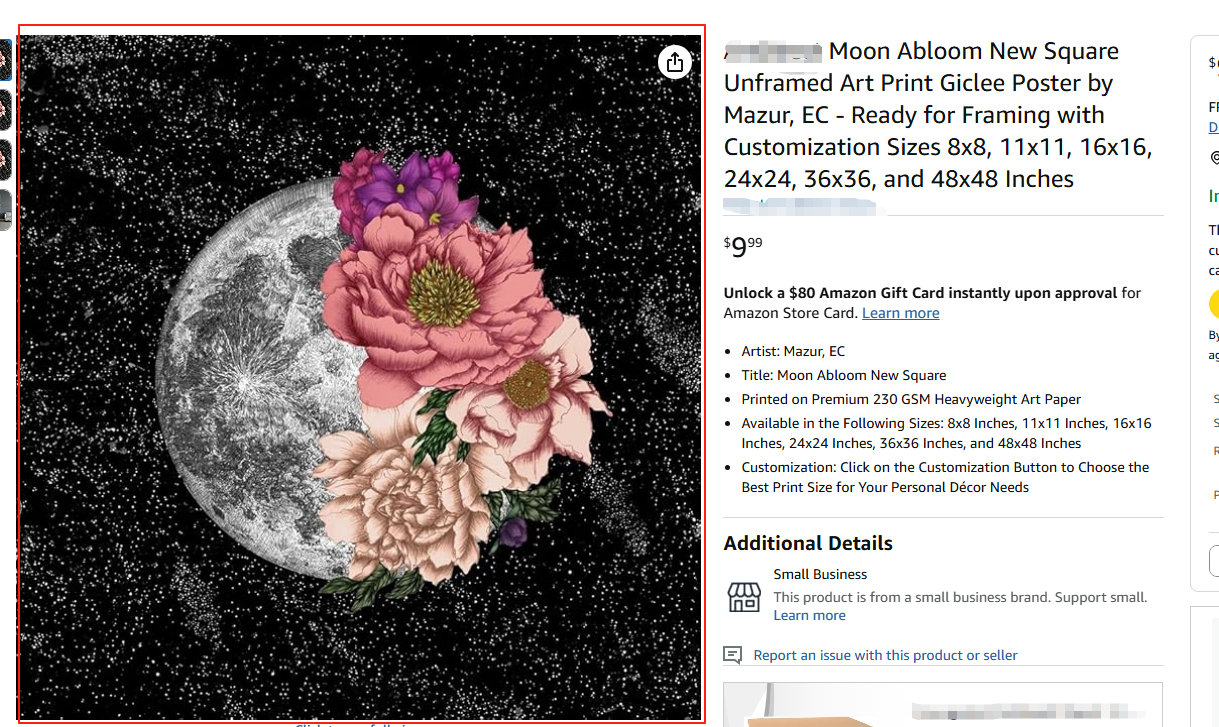
Task: Click the share icon on the product image
Action: click(675, 62)
